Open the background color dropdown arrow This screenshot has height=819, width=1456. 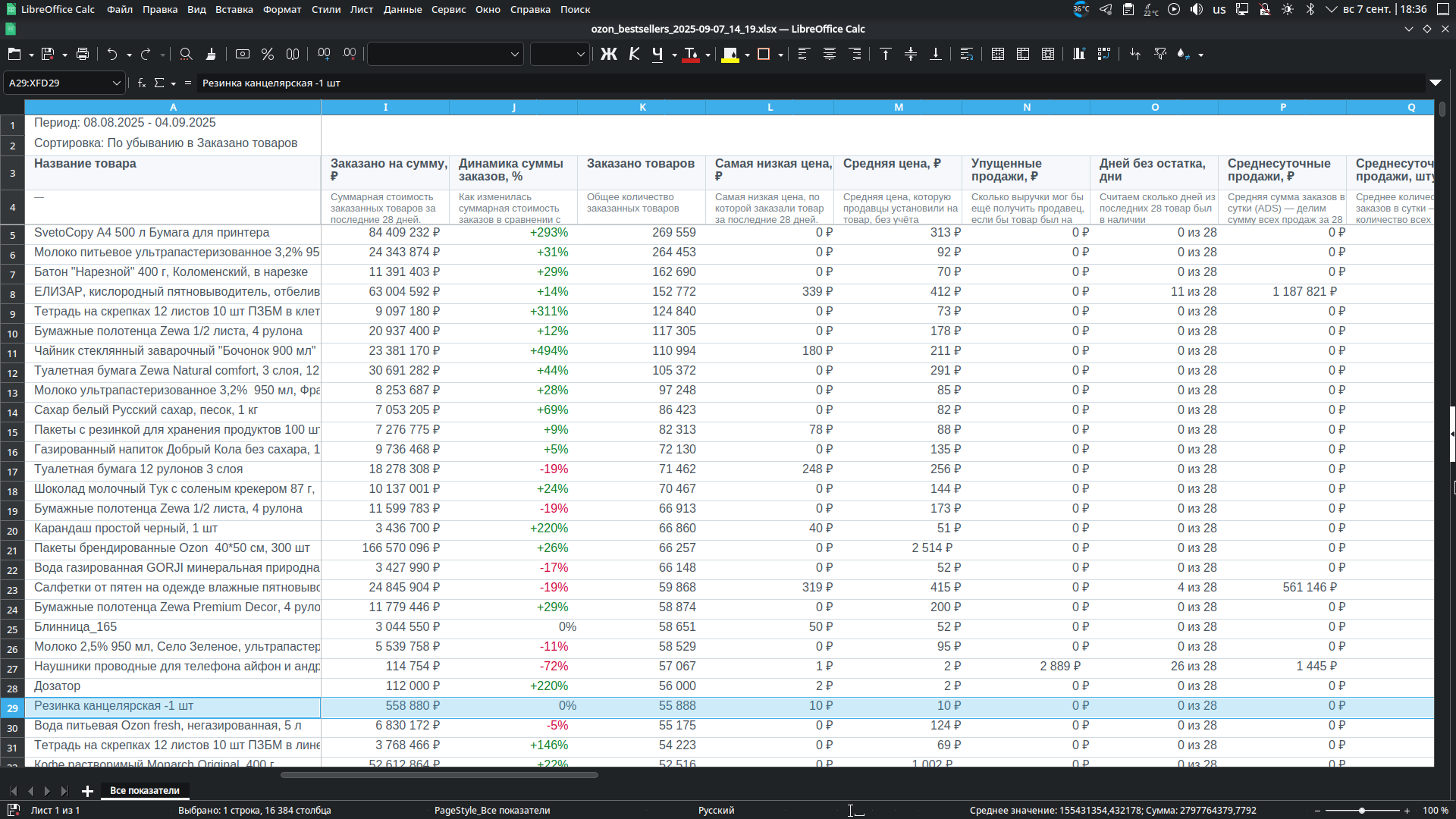click(x=747, y=55)
